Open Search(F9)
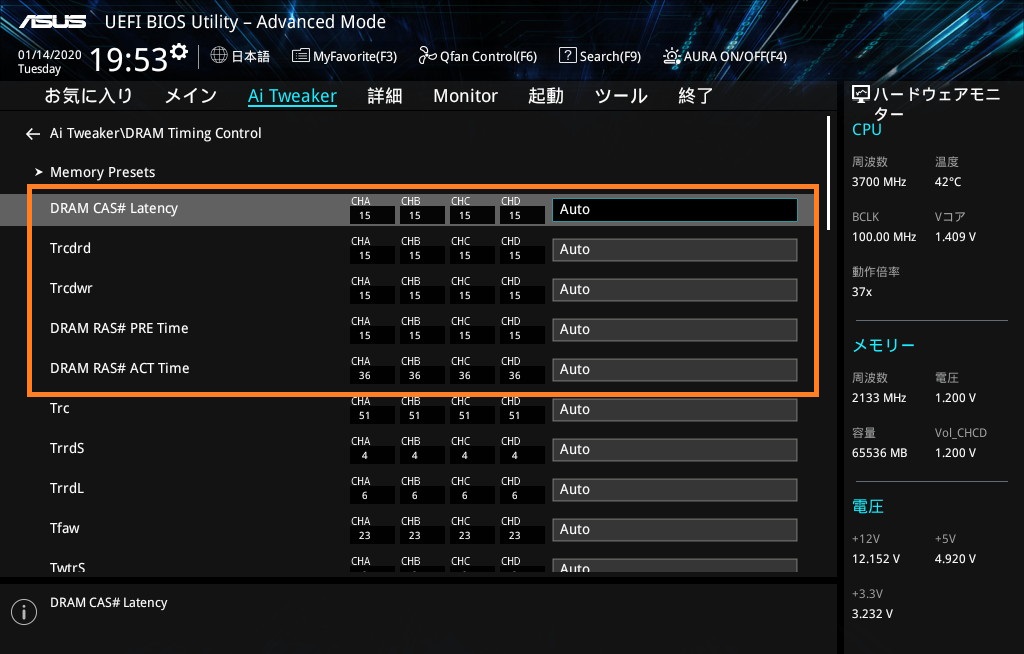 point(600,56)
